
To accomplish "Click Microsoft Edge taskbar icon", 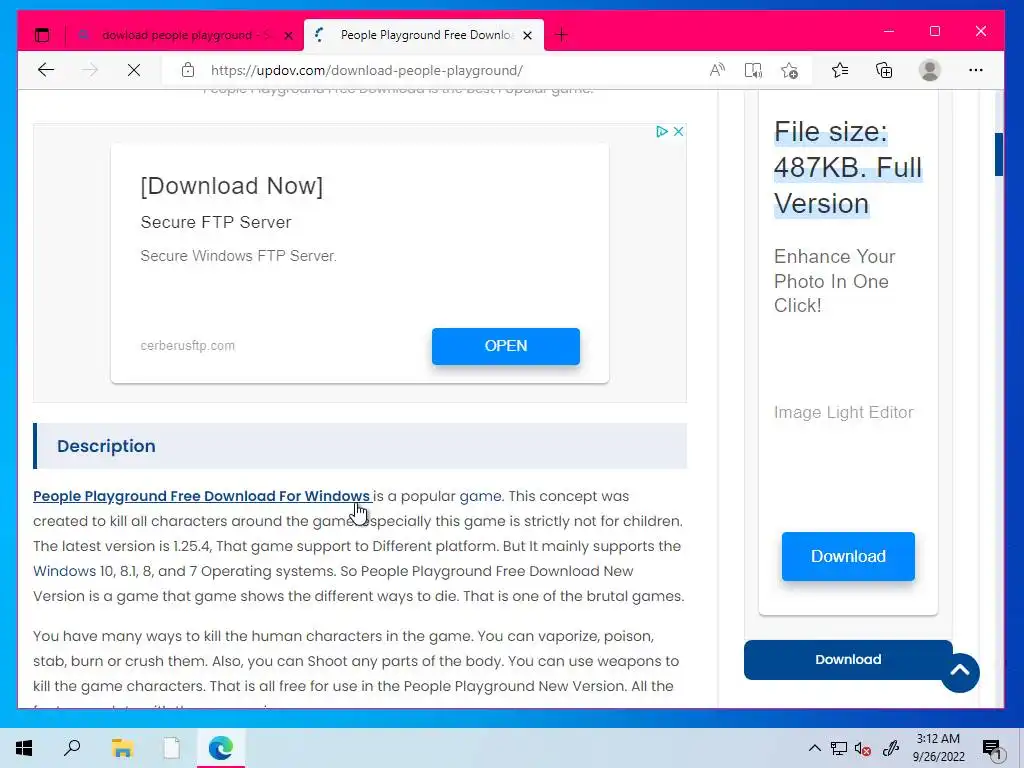I will point(221,748).
